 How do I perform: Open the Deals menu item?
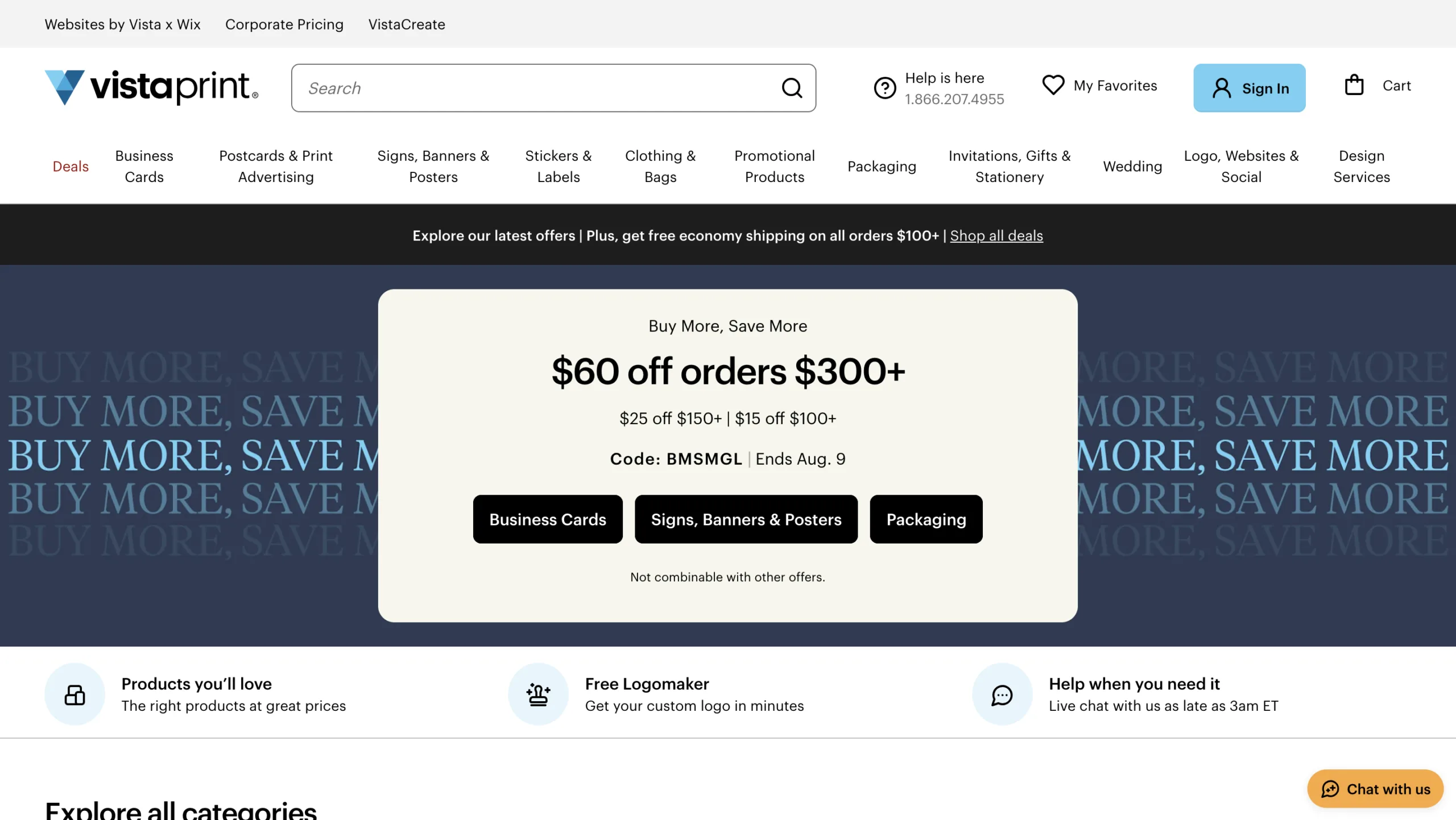click(71, 166)
